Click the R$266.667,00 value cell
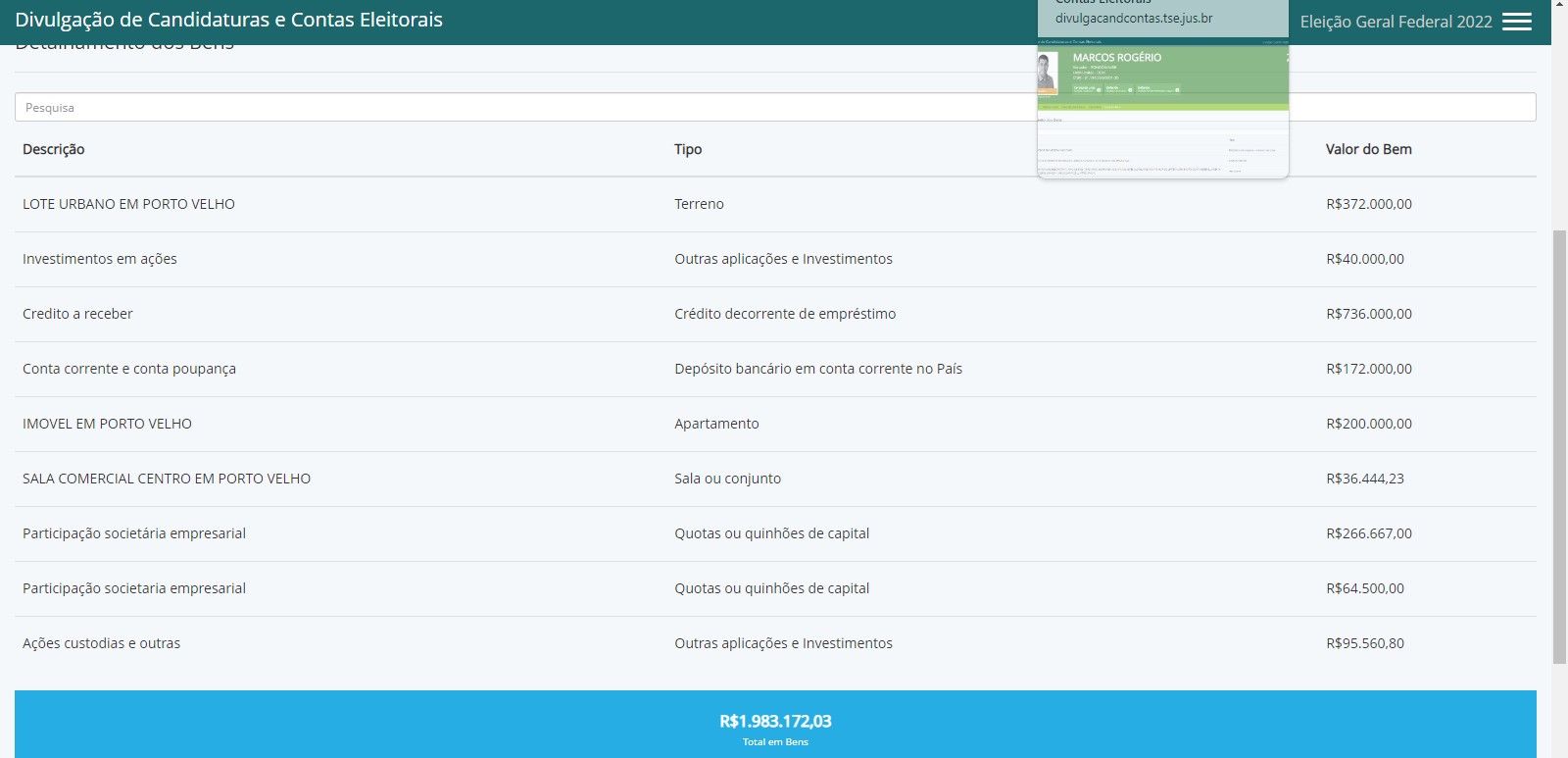 pyautogui.click(x=1368, y=533)
